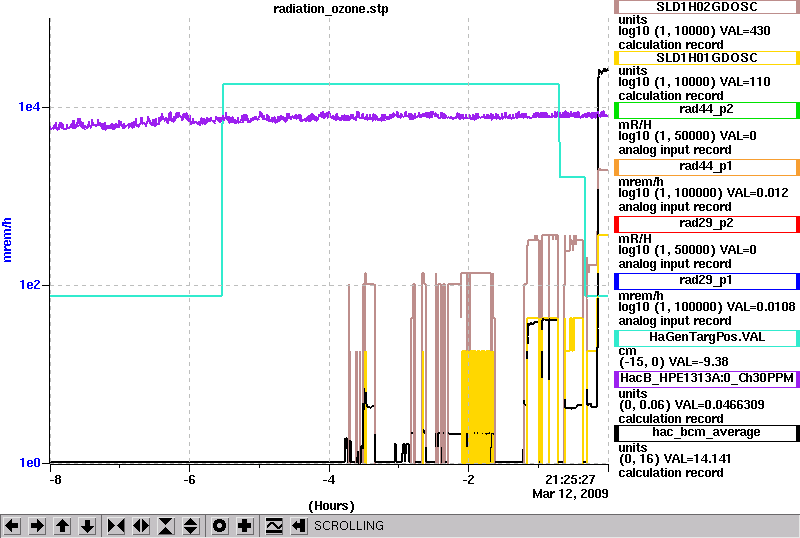This screenshot has width=800, height=538.
Task: Click the (Hours) x-axis label
Action: 331,506
